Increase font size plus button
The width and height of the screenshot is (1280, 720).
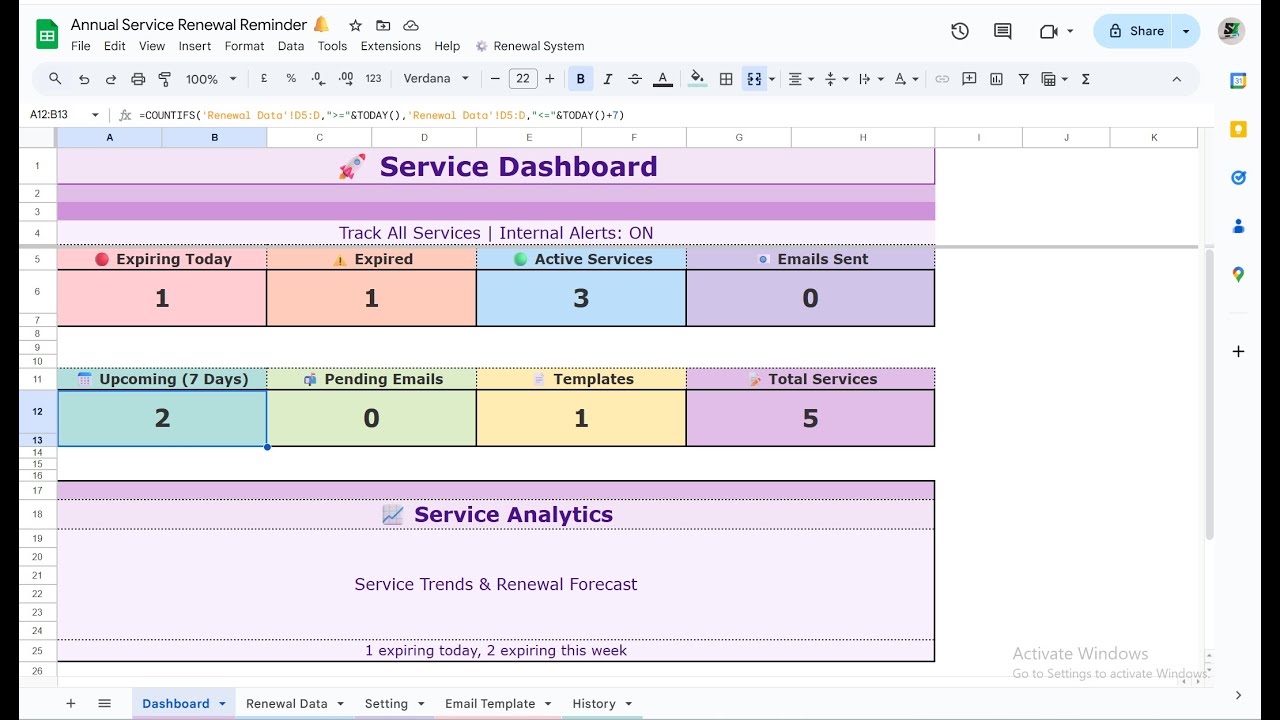click(551, 79)
